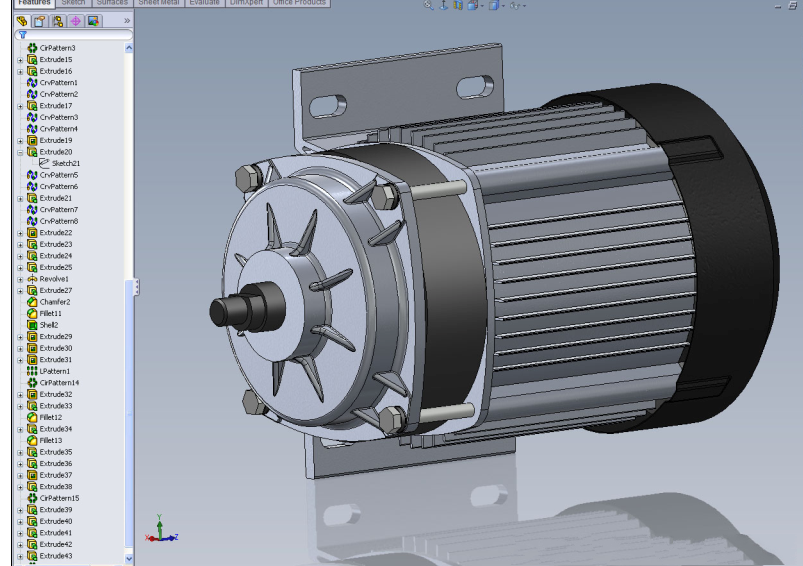Click the Extrude27 feature icon
The width and height of the screenshot is (803, 566).
(32, 290)
